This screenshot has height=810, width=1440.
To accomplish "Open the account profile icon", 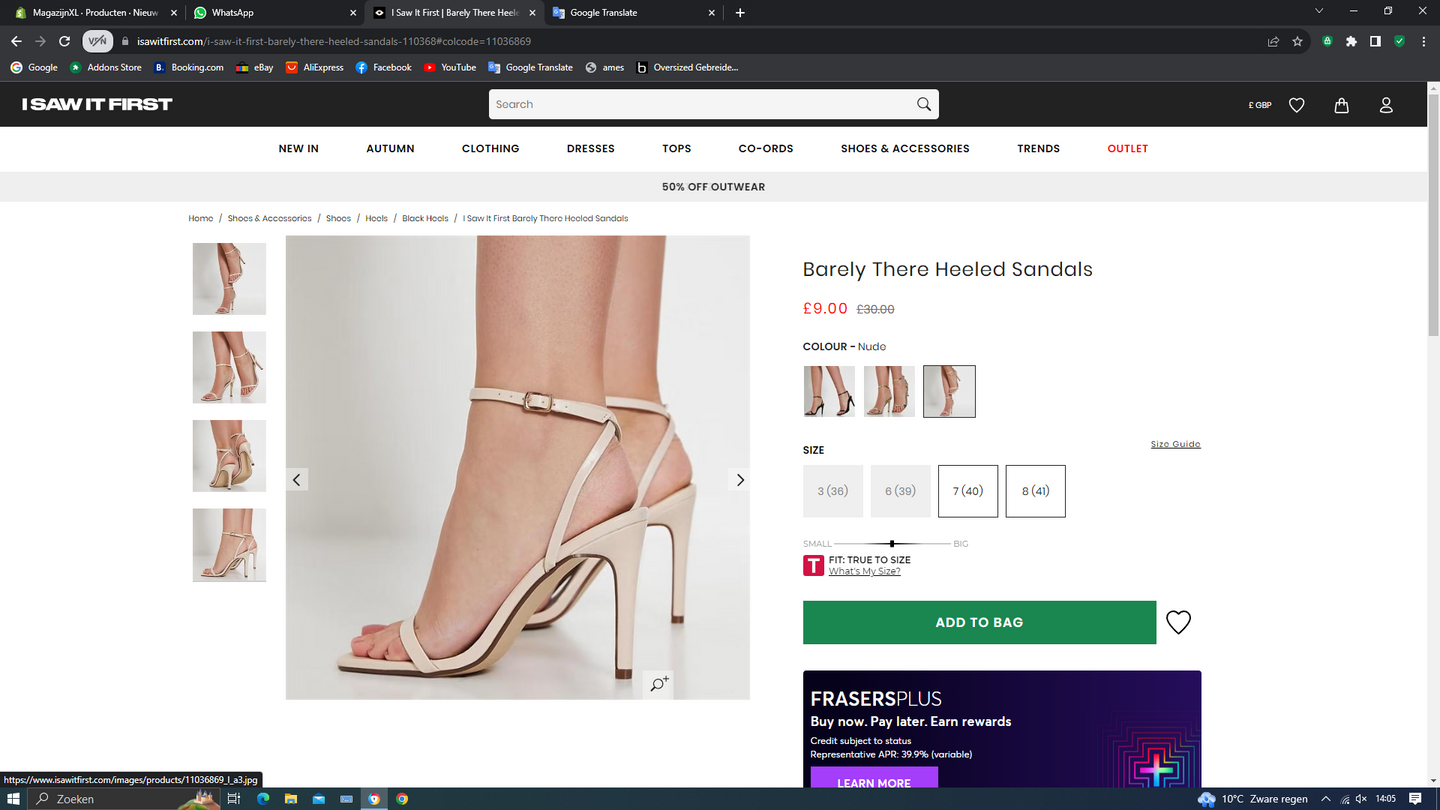I will 1386,105.
